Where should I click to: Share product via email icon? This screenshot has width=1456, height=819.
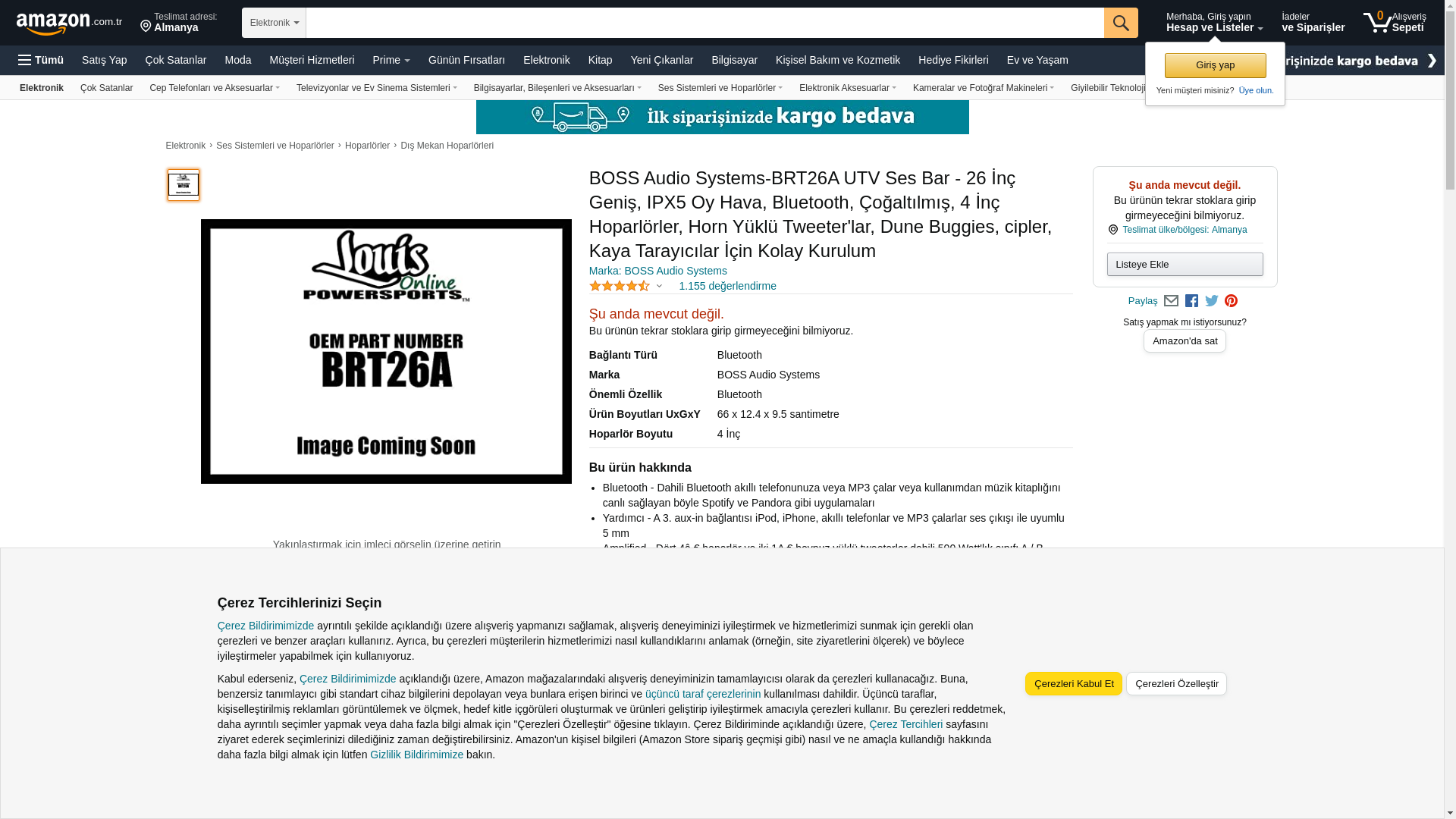[1171, 301]
